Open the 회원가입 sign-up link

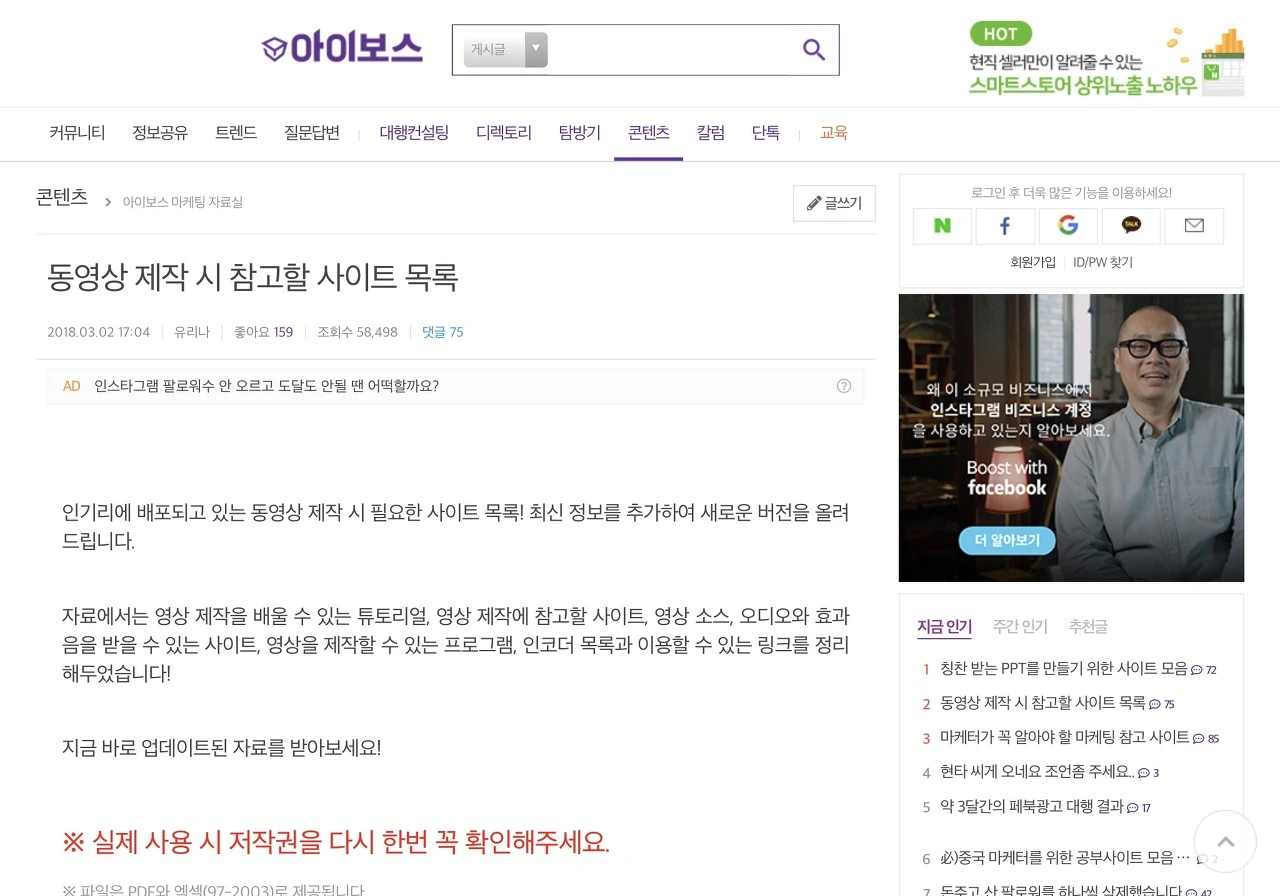point(1033,262)
